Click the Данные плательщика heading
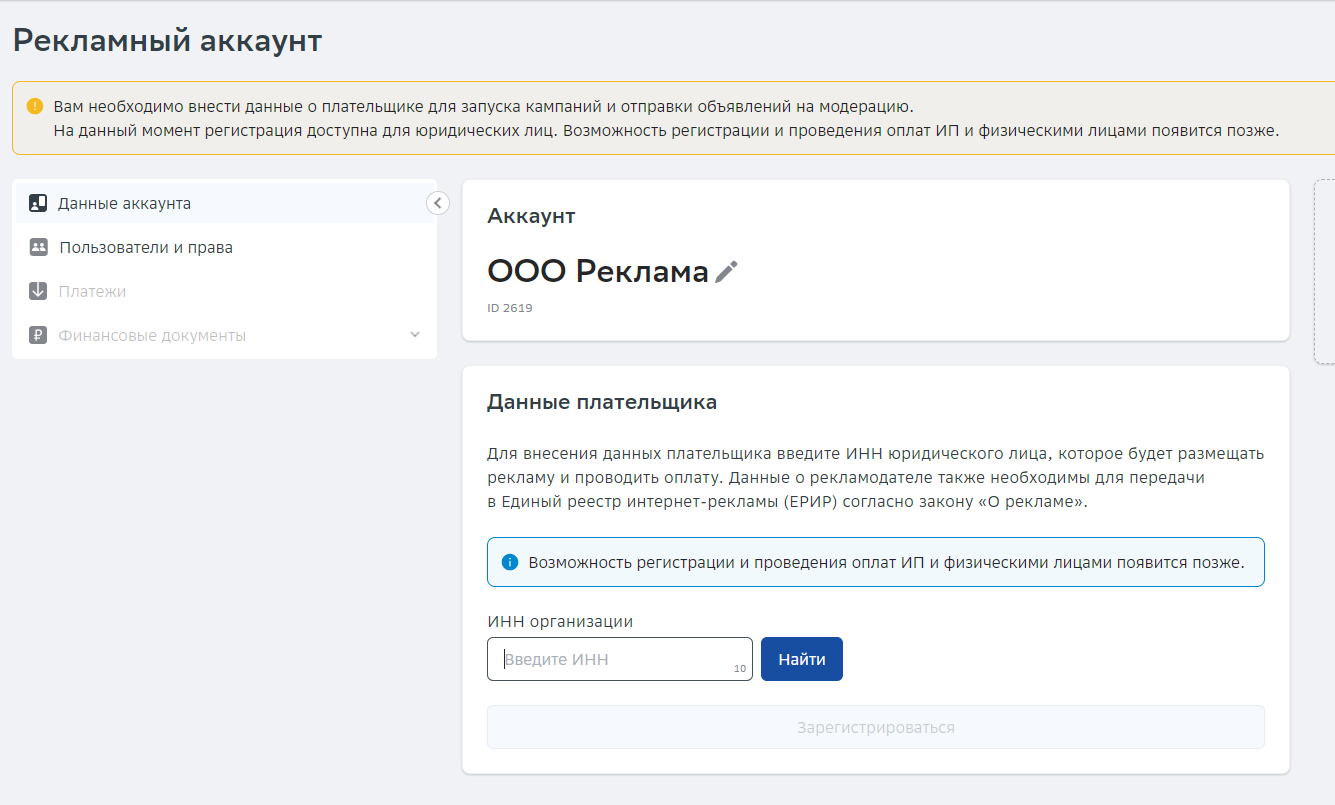Image resolution: width=1335 pixels, height=805 pixels. click(602, 403)
